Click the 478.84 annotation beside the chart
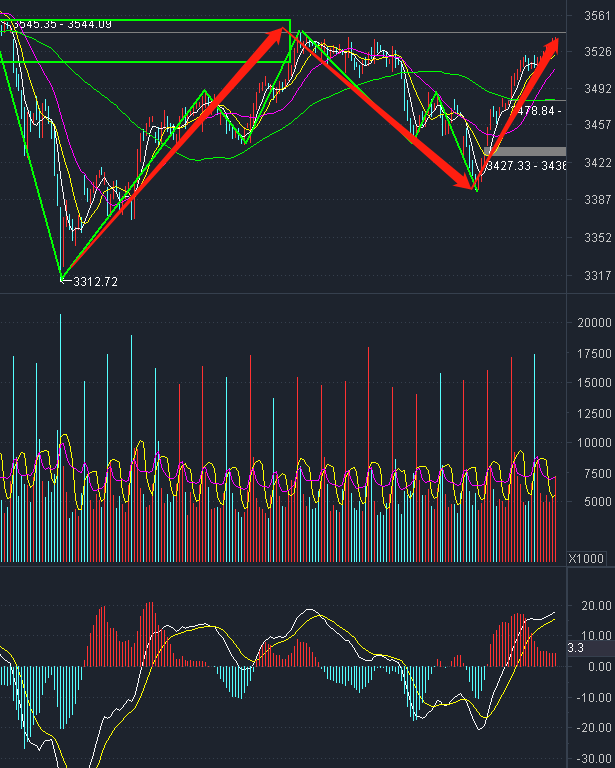This screenshot has height=768, width=615. point(538,111)
